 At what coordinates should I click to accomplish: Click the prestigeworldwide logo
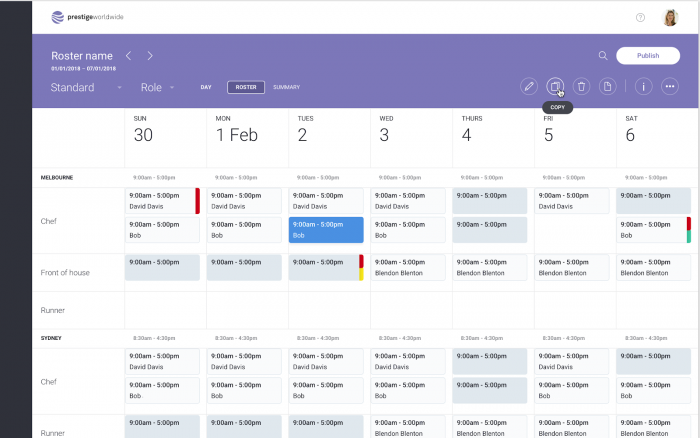point(88,17)
